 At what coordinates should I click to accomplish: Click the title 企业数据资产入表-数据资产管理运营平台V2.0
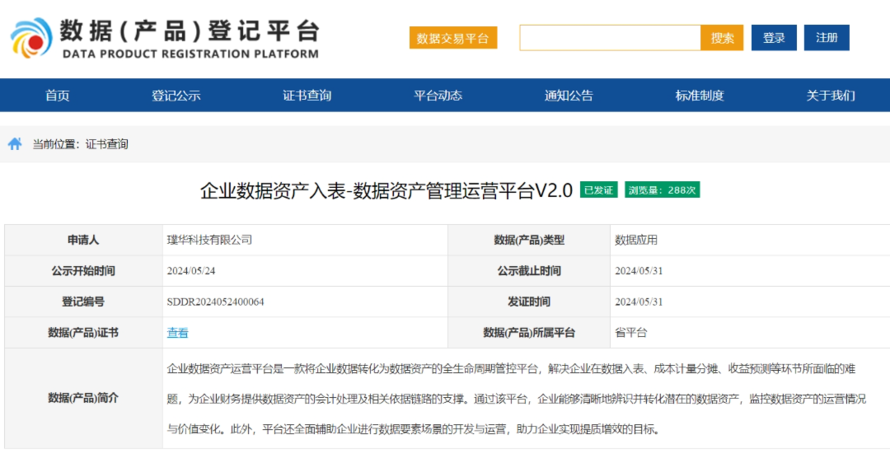click(x=386, y=191)
